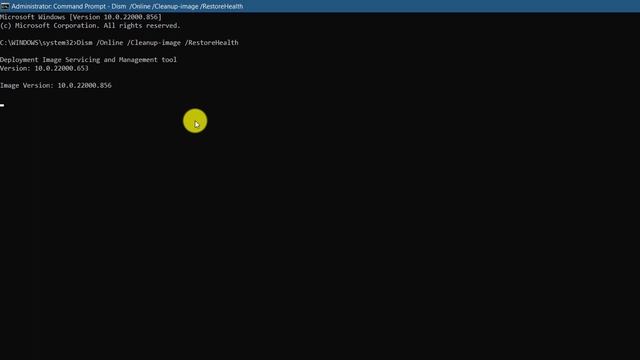Click the 'Microsoft Windows [Version 10.0.22000.856]' line
640x360 pixels.
(81, 17)
